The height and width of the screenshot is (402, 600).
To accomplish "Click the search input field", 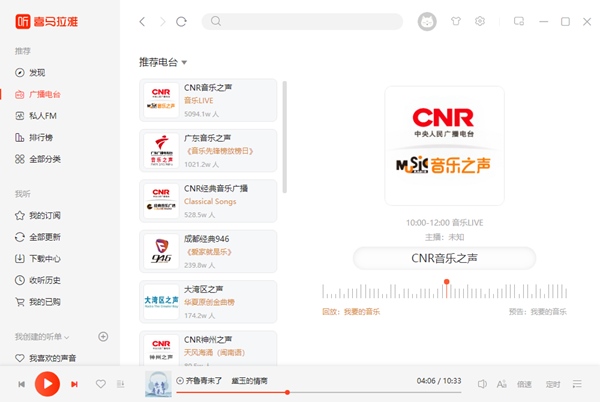I will (300, 21).
